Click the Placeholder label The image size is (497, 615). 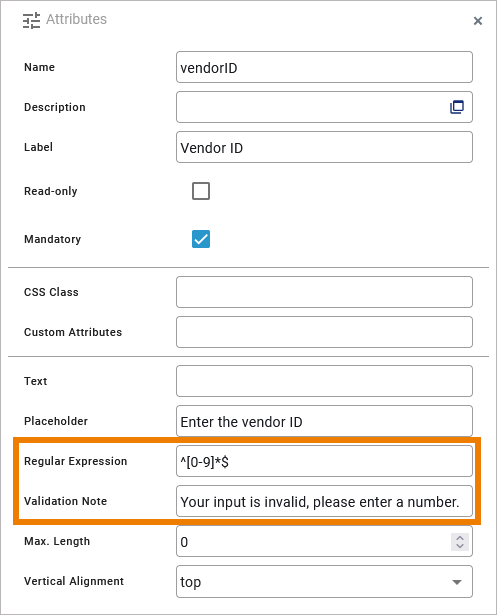pos(56,421)
